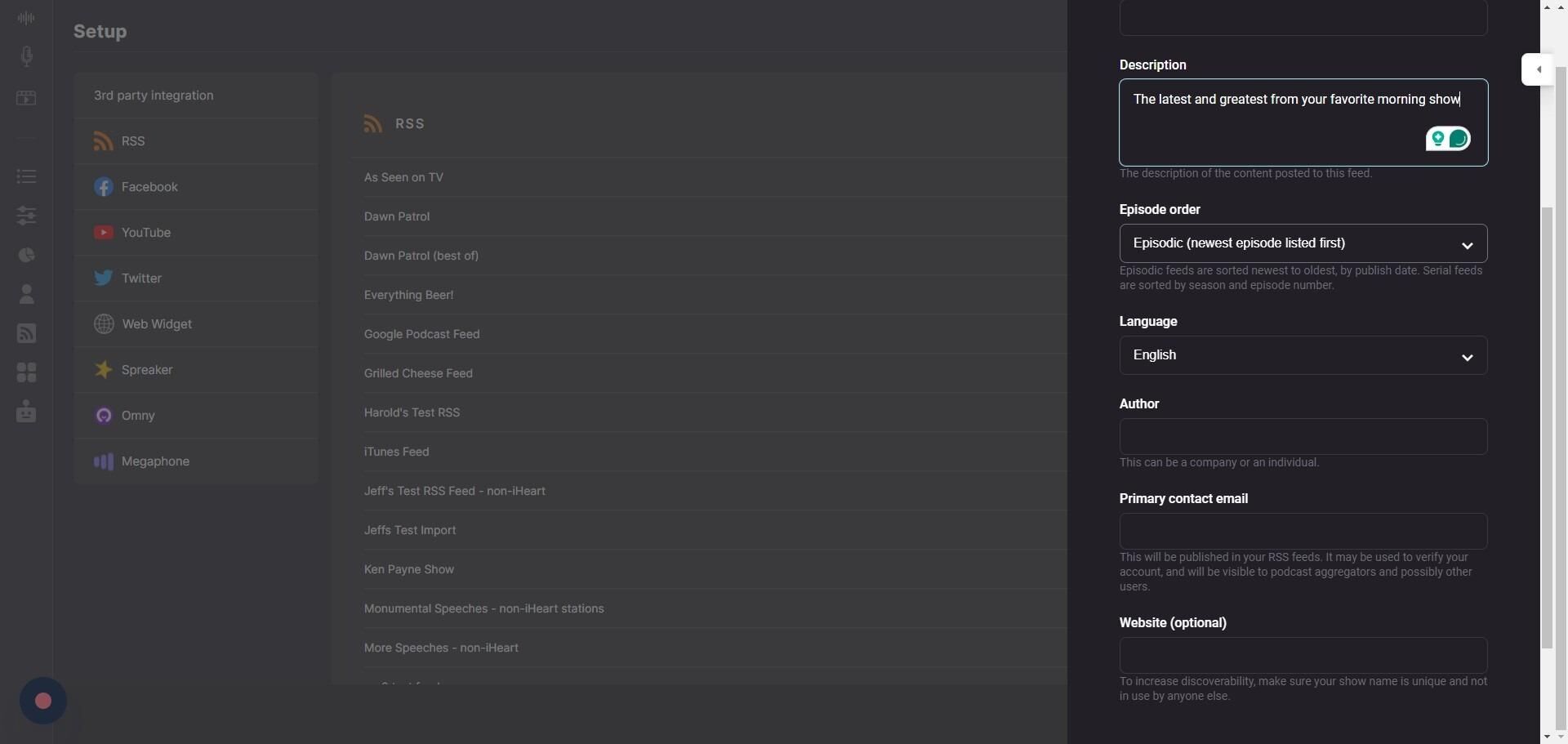This screenshot has width=1568, height=744.
Task: Click the microphone icon in left sidebar
Action: 26,56
